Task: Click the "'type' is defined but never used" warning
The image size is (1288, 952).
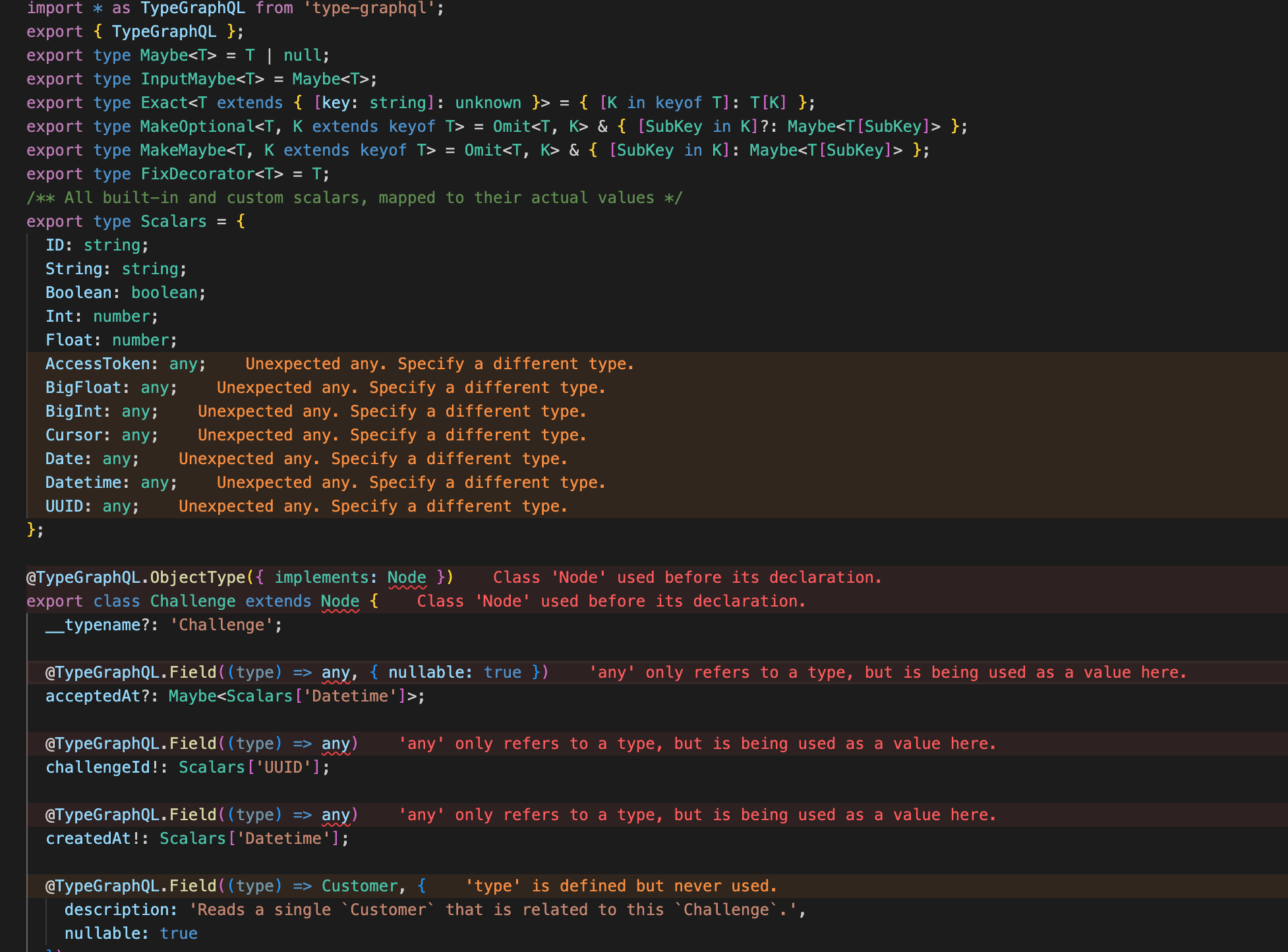Action: click(x=621, y=886)
